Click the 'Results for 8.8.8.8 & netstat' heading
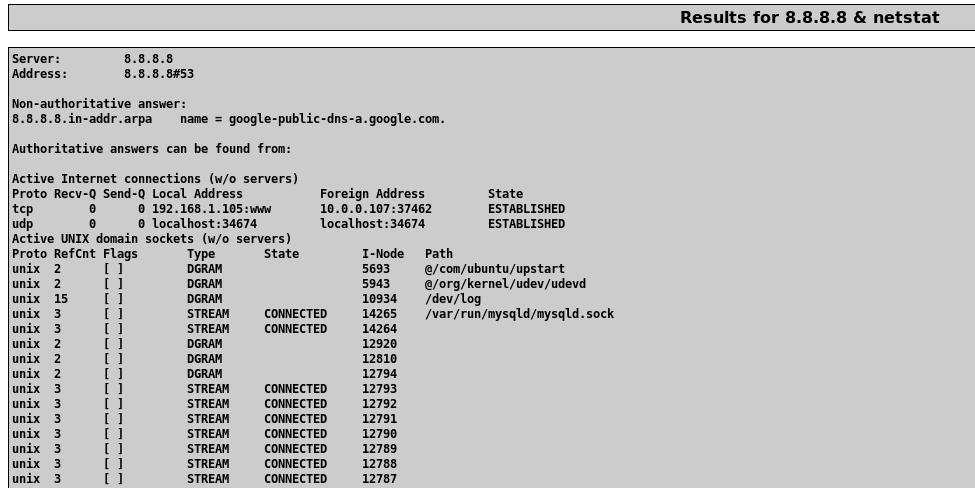 click(x=810, y=17)
